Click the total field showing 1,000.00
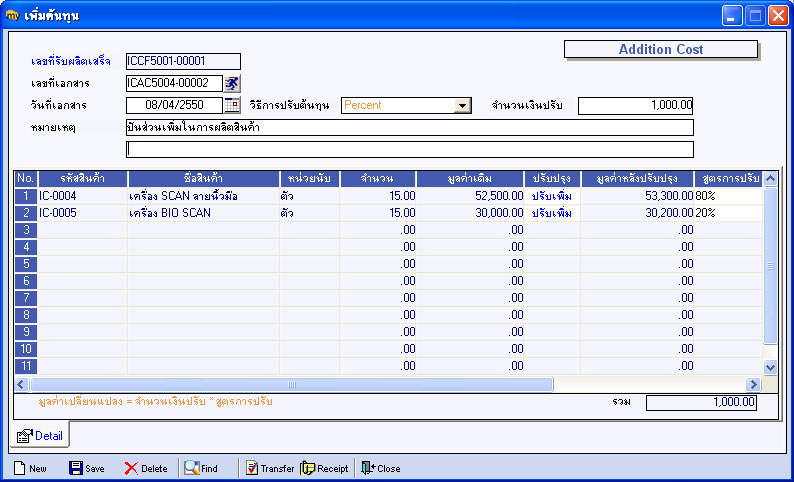This screenshot has height=482, width=794. (701, 403)
